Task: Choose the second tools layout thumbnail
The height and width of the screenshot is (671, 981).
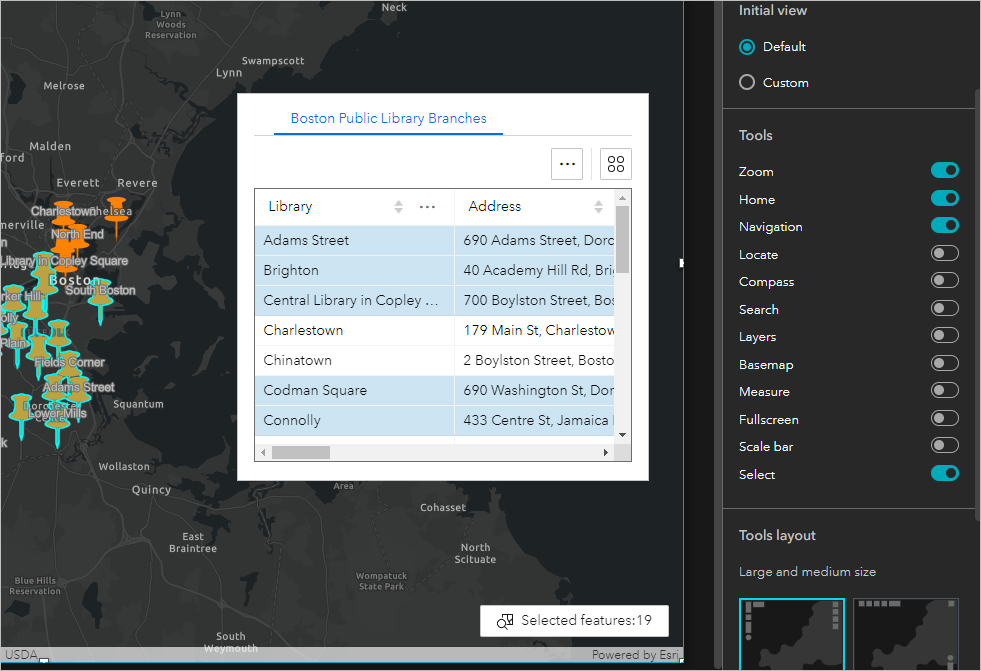Action: point(906,634)
